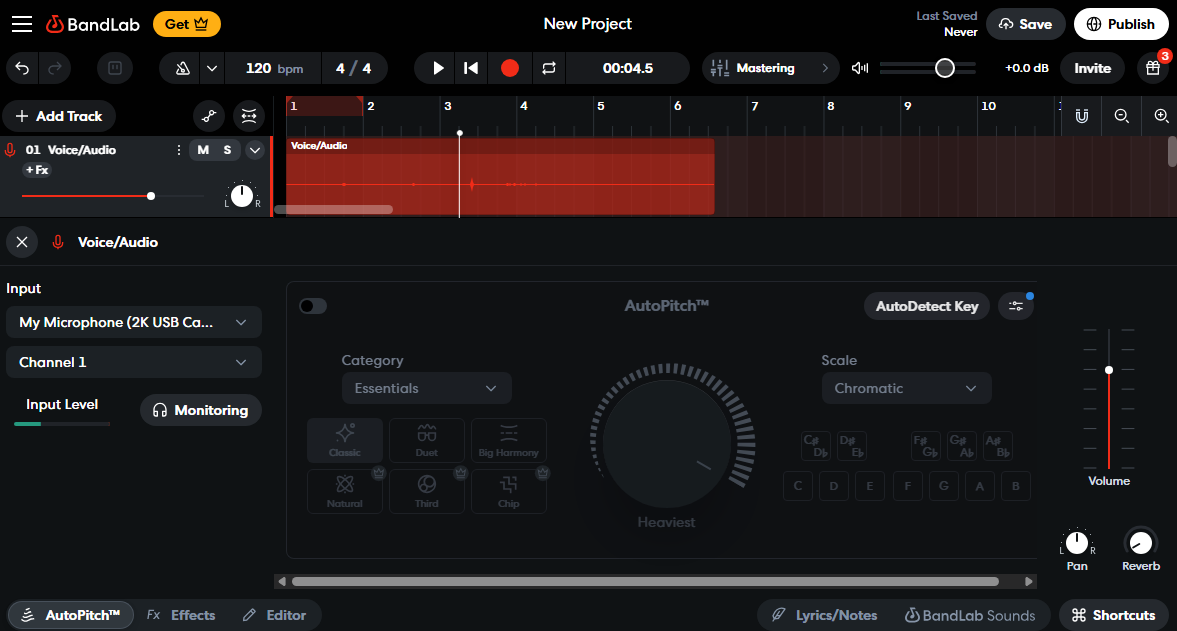Open the Category dropdown showing Essentials
Image resolution: width=1177 pixels, height=631 pixels.
tap(426, 388)
